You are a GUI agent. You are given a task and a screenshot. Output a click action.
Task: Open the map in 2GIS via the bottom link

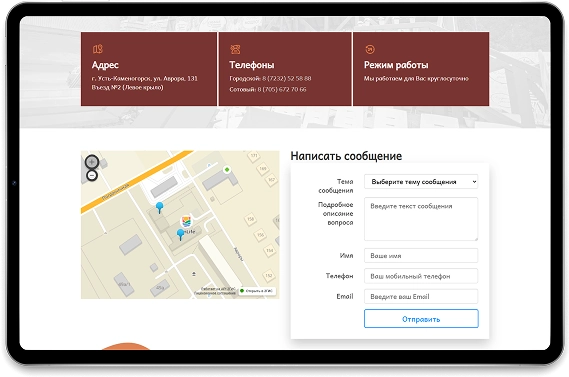(257, 291)
